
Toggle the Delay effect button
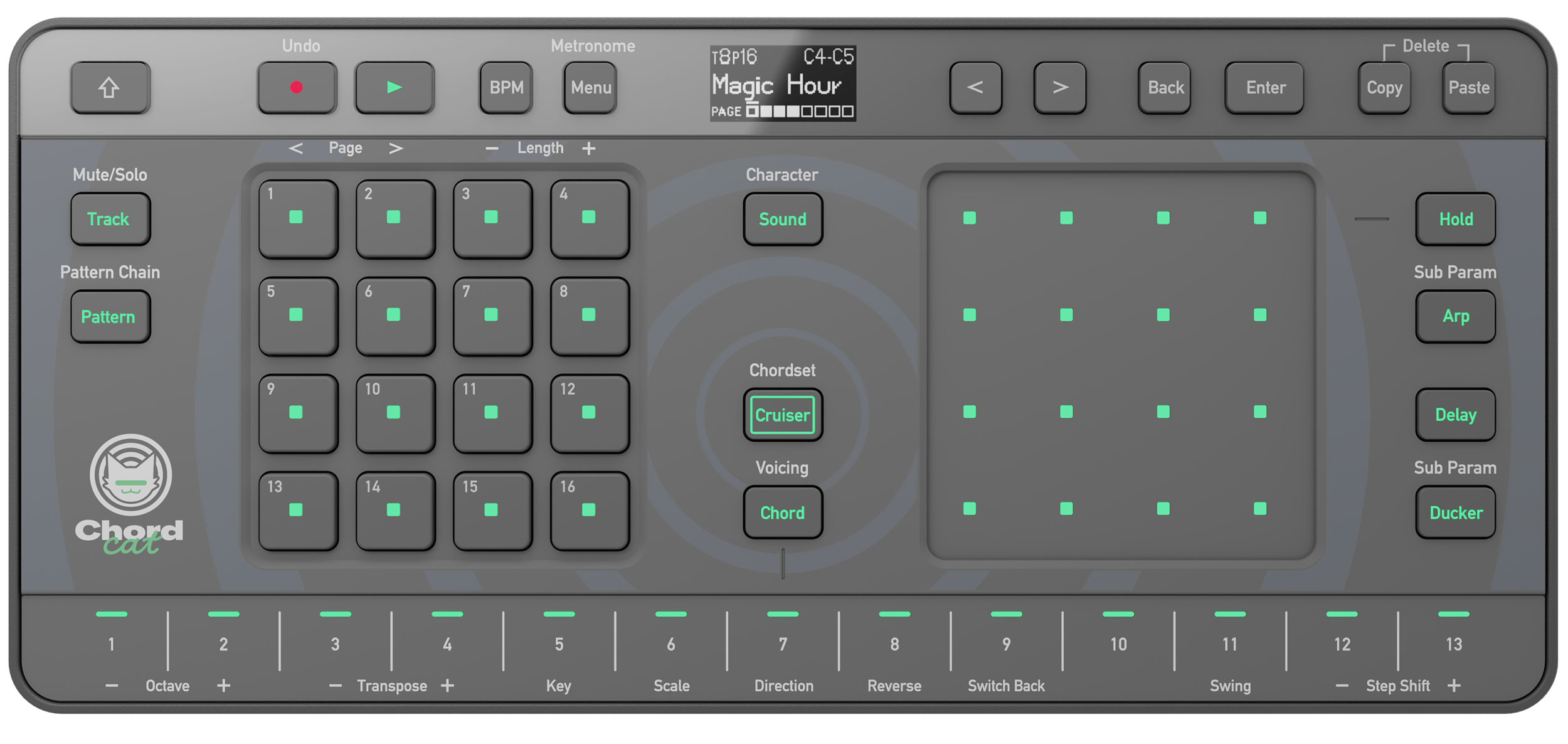(1456, 415)
